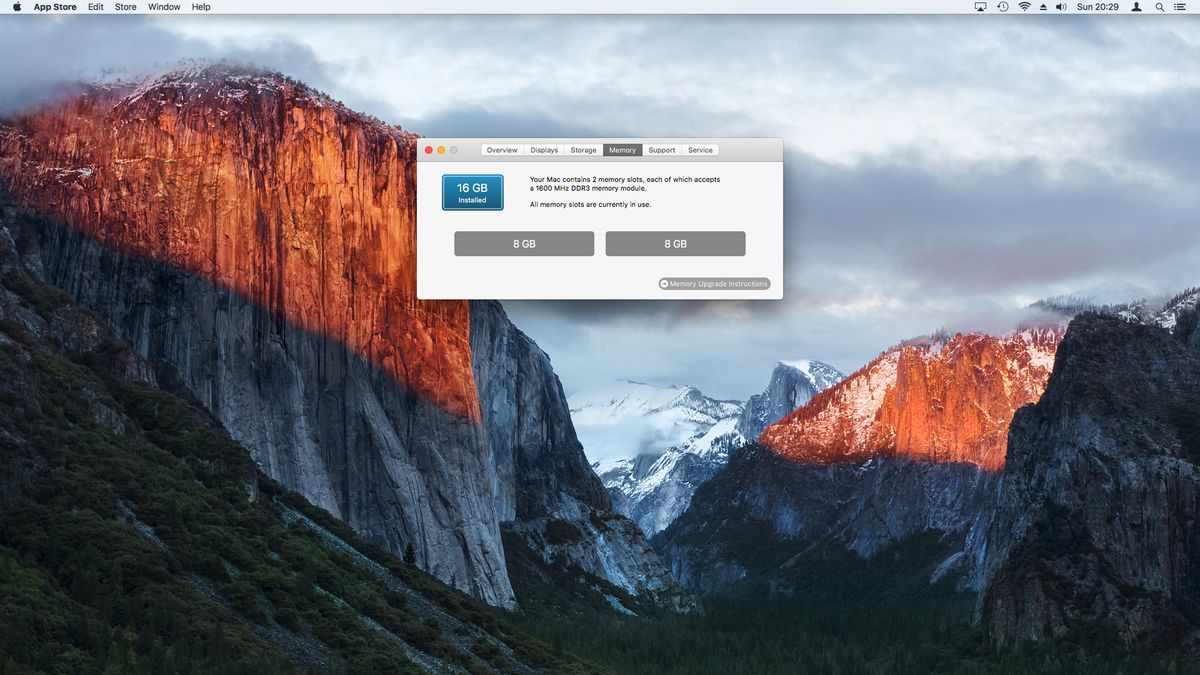
Task: Switch to the Overview tab
Action: click(x=501, y=149)
